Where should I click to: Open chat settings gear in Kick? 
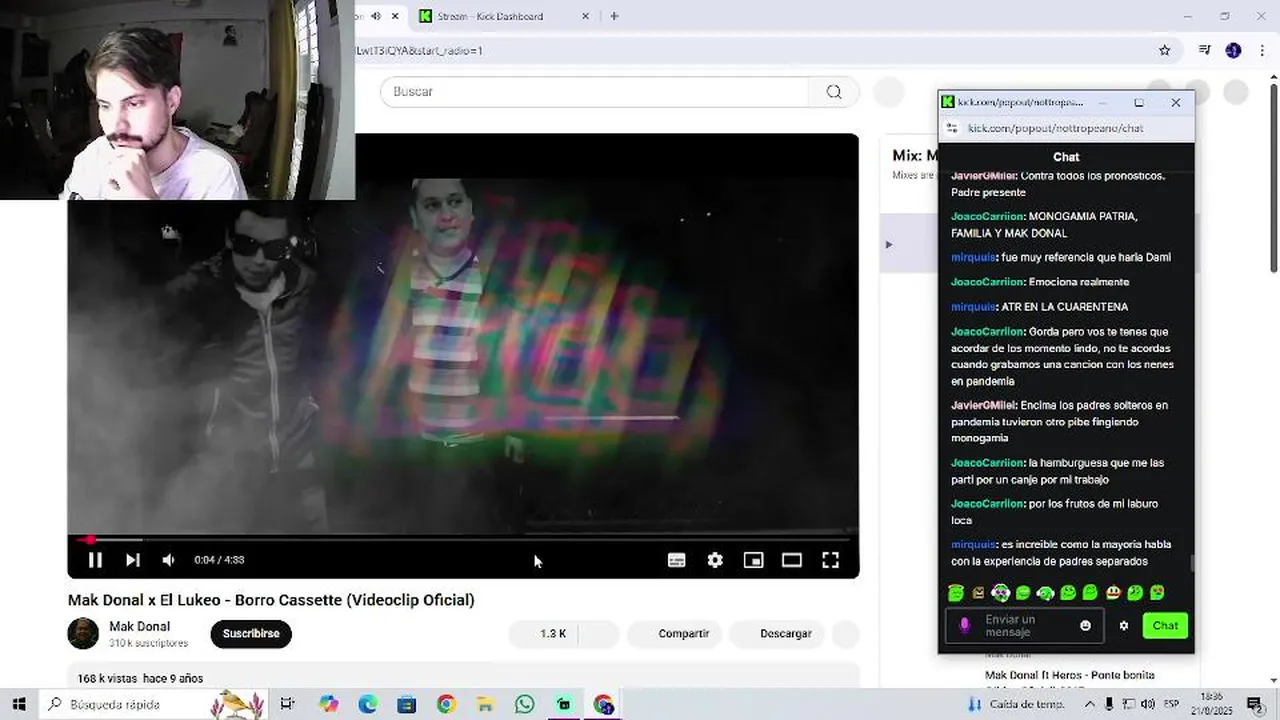click(x=1124, y=625)
